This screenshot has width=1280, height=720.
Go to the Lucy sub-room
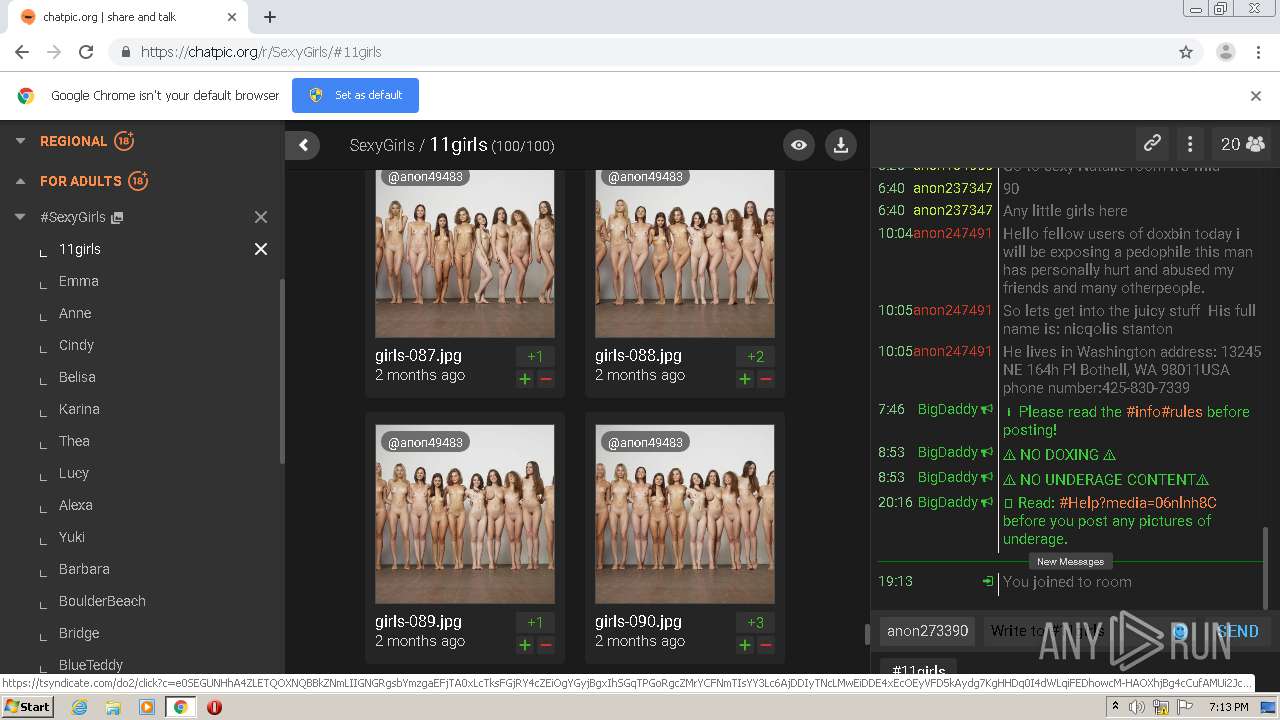pyautogui.click(x=74, y=473)
